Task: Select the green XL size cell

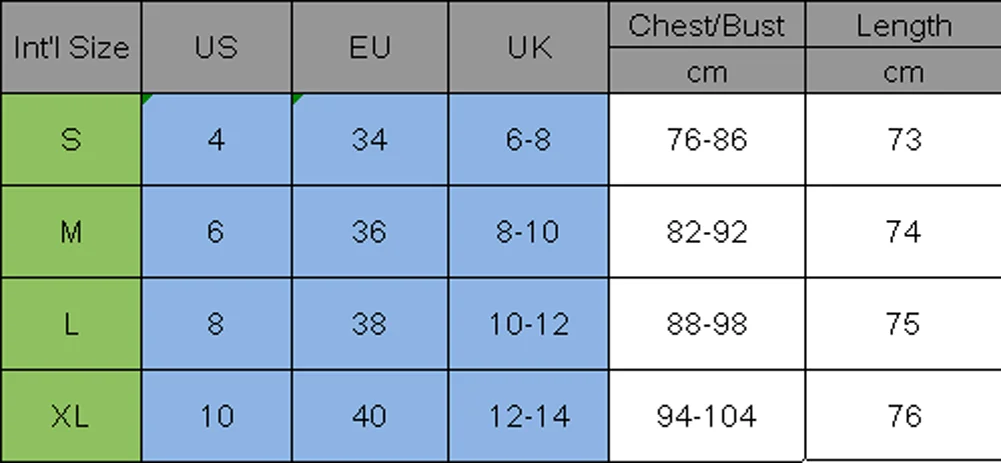Action: tap(70, 415)
